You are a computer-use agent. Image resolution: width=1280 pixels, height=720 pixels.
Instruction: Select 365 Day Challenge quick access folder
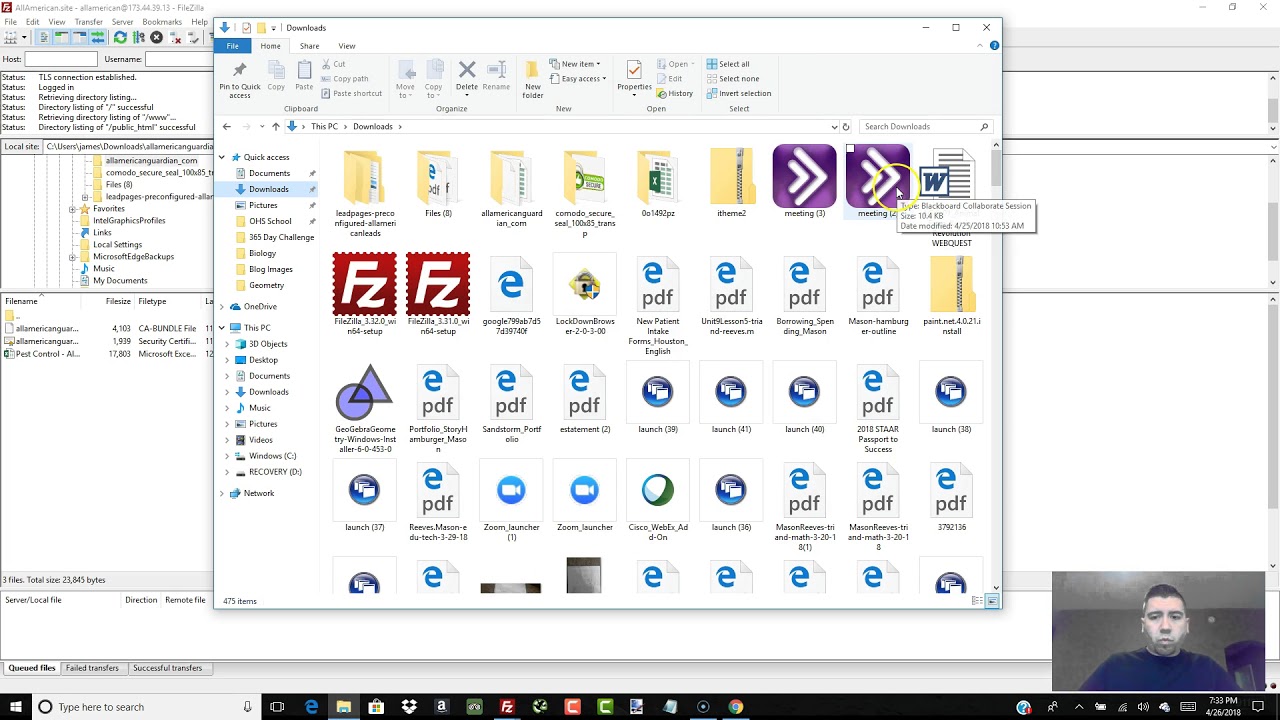point(281,237)
